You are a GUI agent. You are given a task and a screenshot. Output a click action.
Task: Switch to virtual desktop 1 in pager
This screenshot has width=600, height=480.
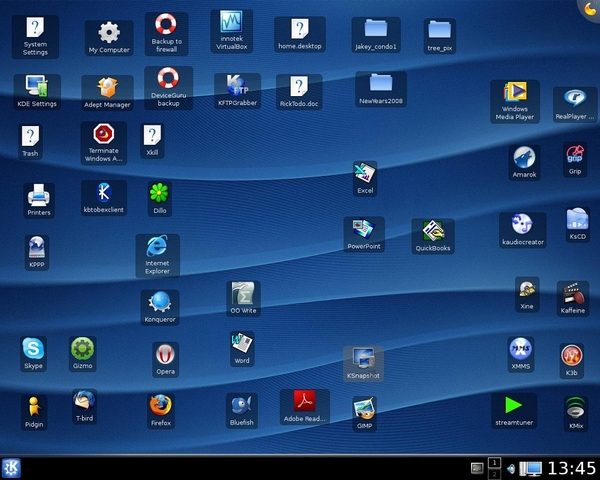[x=494, y=463]
